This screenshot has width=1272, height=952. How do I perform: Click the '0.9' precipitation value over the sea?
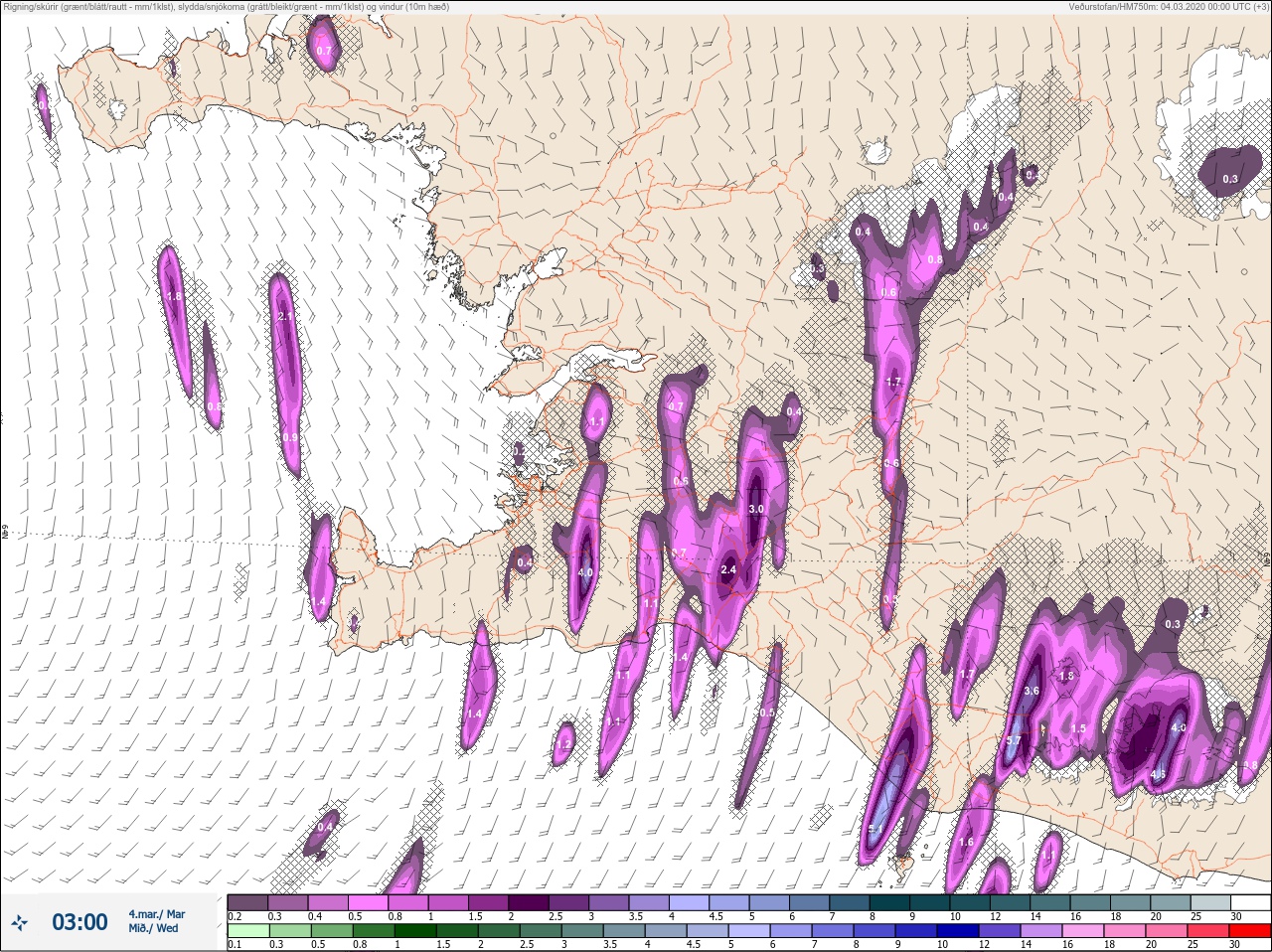(x=290, y=437)
